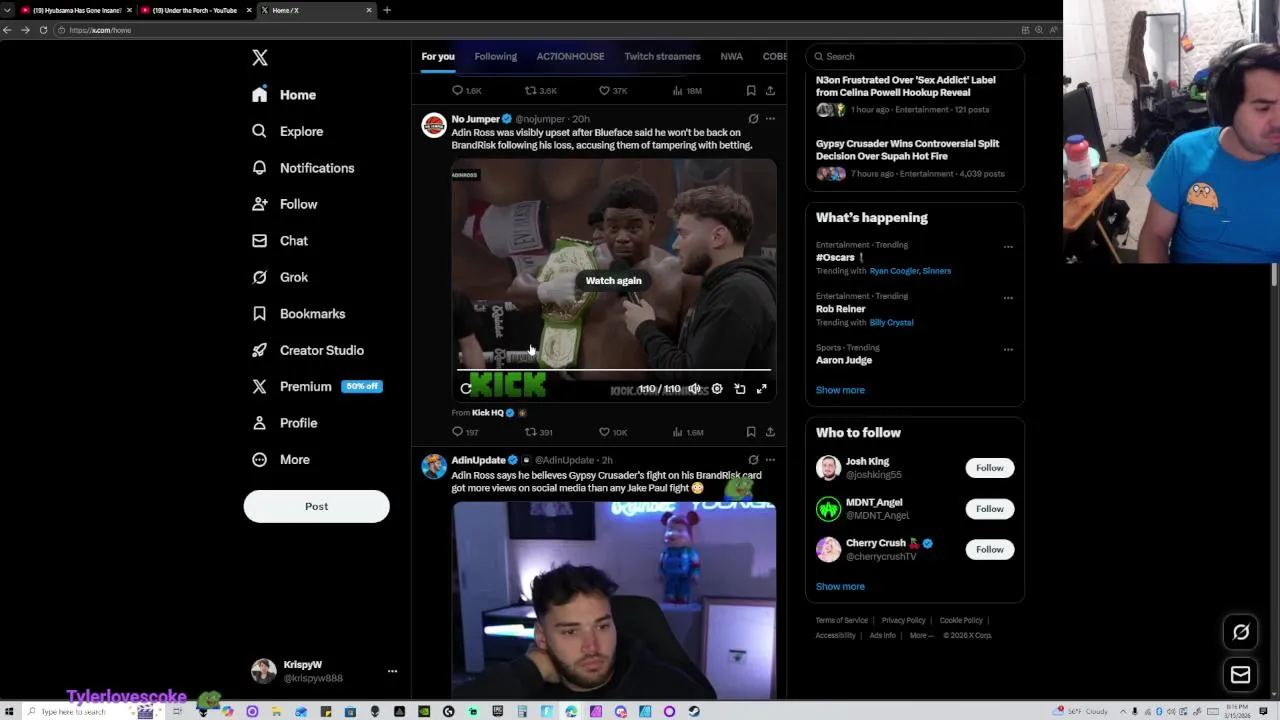Open account menu dots next to KrispyW
Screen dimensions: 1280x720
pos(392,671)
